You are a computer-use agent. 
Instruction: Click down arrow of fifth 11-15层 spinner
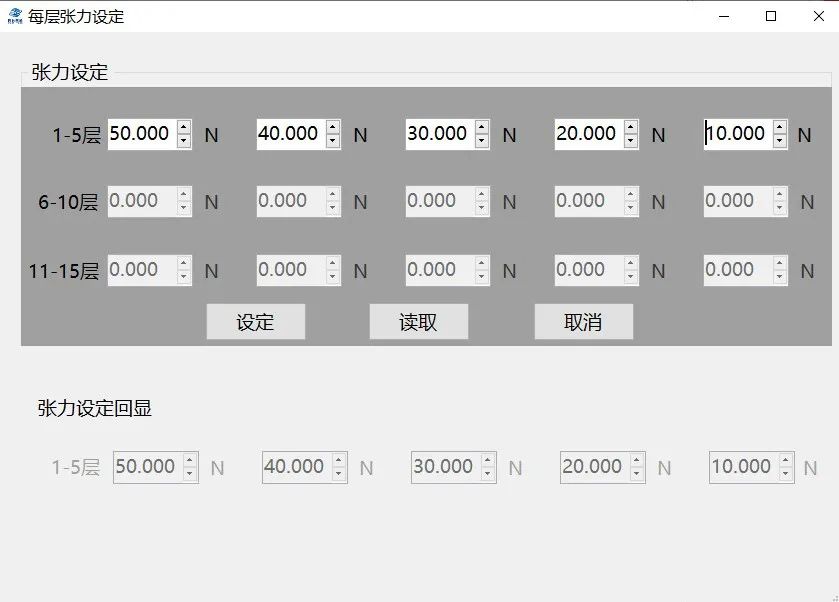coord(780,277)
